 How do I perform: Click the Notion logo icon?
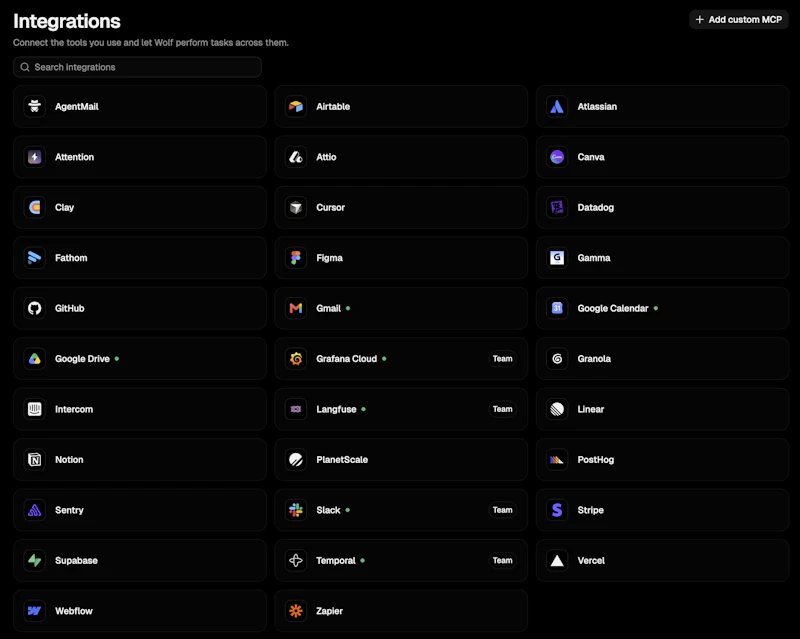[x=35, y=459]
